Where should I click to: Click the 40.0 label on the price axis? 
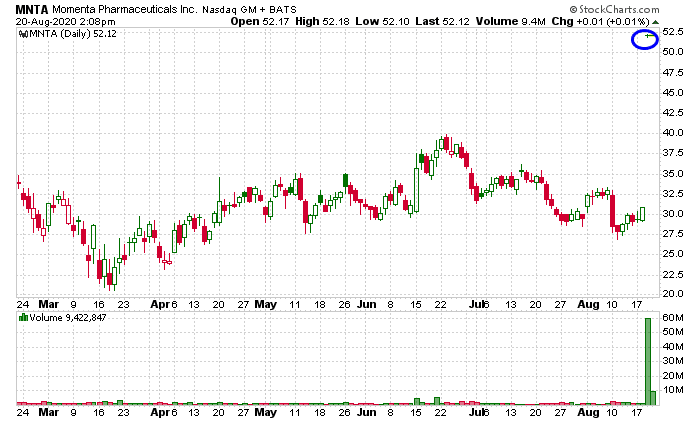pos(673,133)
